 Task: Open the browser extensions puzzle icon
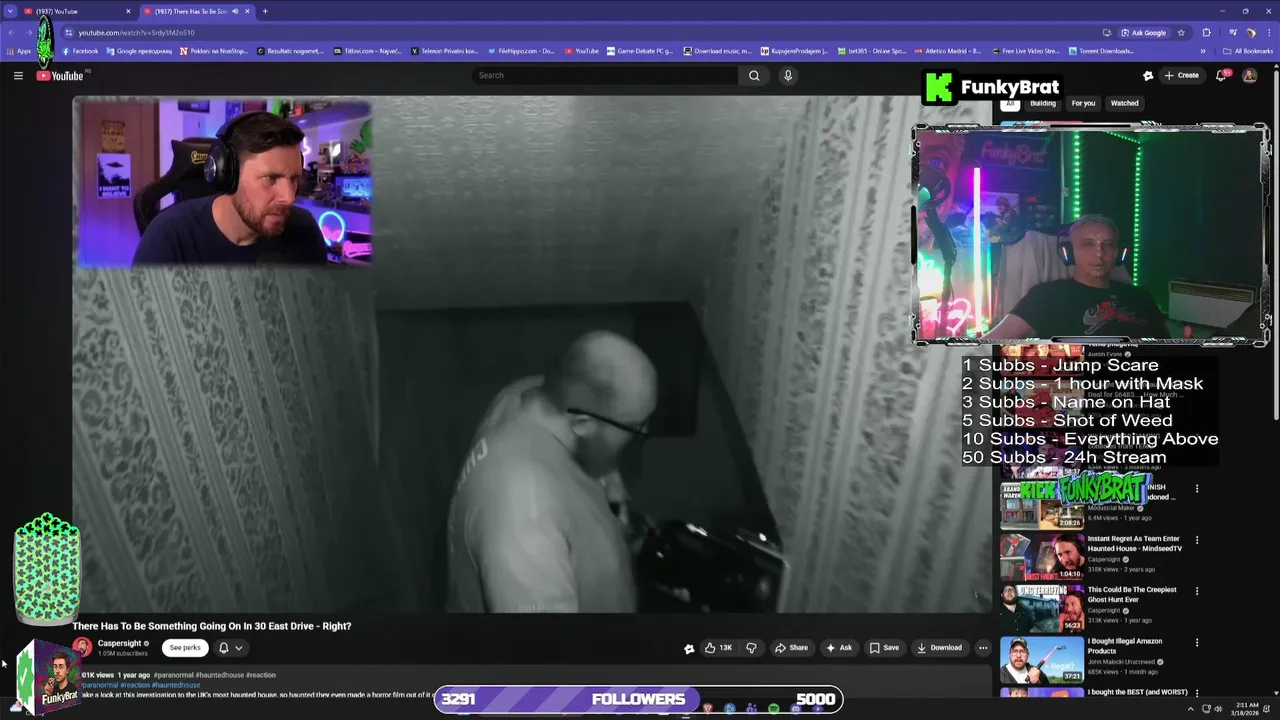point(1206,32)
